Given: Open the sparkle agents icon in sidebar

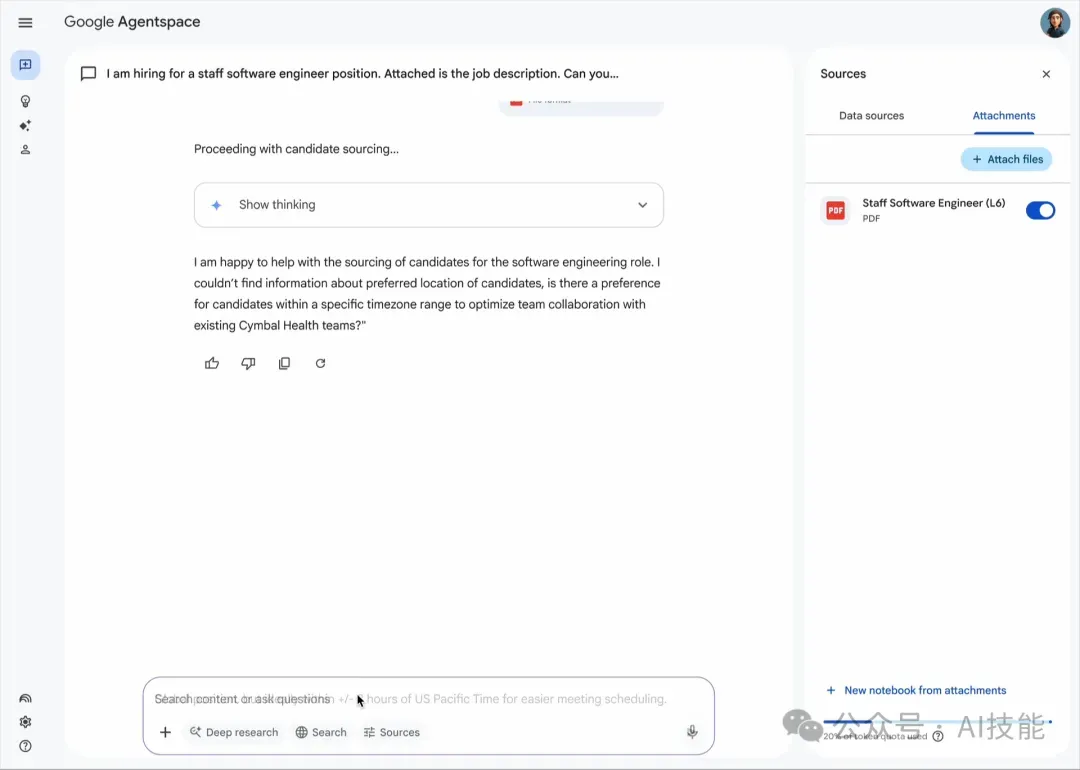Looking at the screenshot, I should click(x=25, y=125).
